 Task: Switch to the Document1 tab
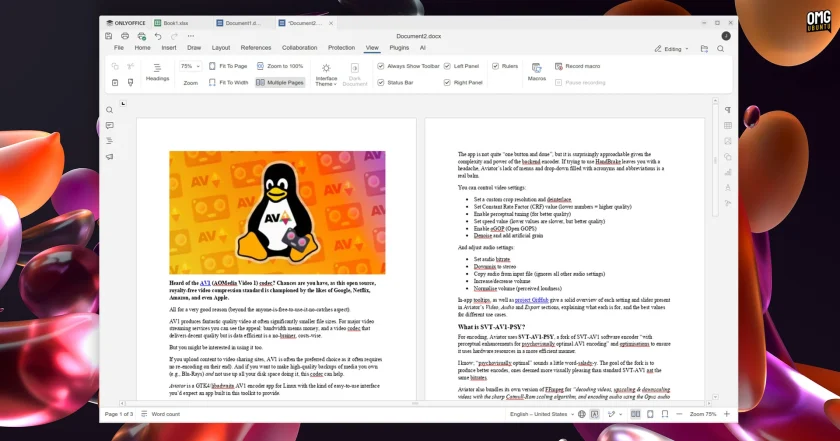click(x=243, y=23)
